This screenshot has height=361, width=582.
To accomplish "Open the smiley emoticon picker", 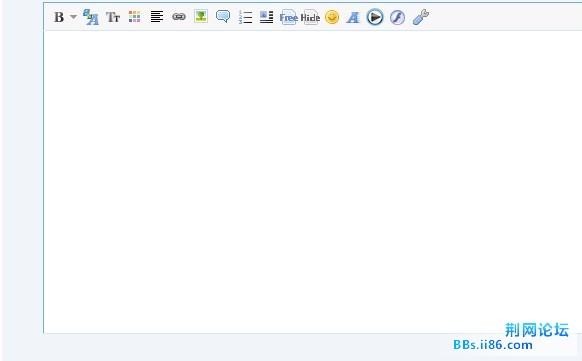I will [332, 17].
